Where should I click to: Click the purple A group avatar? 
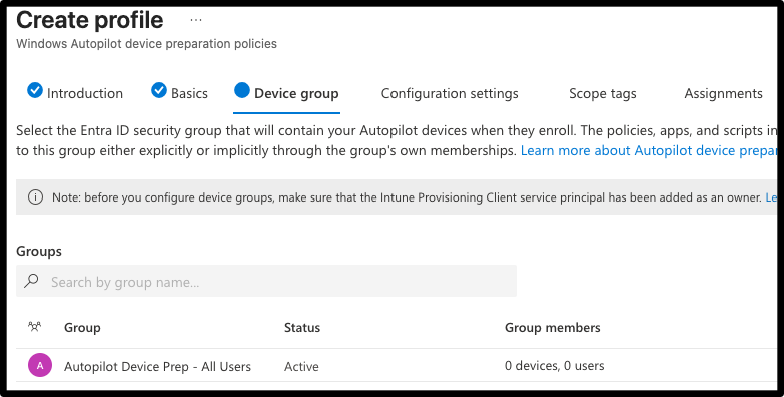click(40, 366)
